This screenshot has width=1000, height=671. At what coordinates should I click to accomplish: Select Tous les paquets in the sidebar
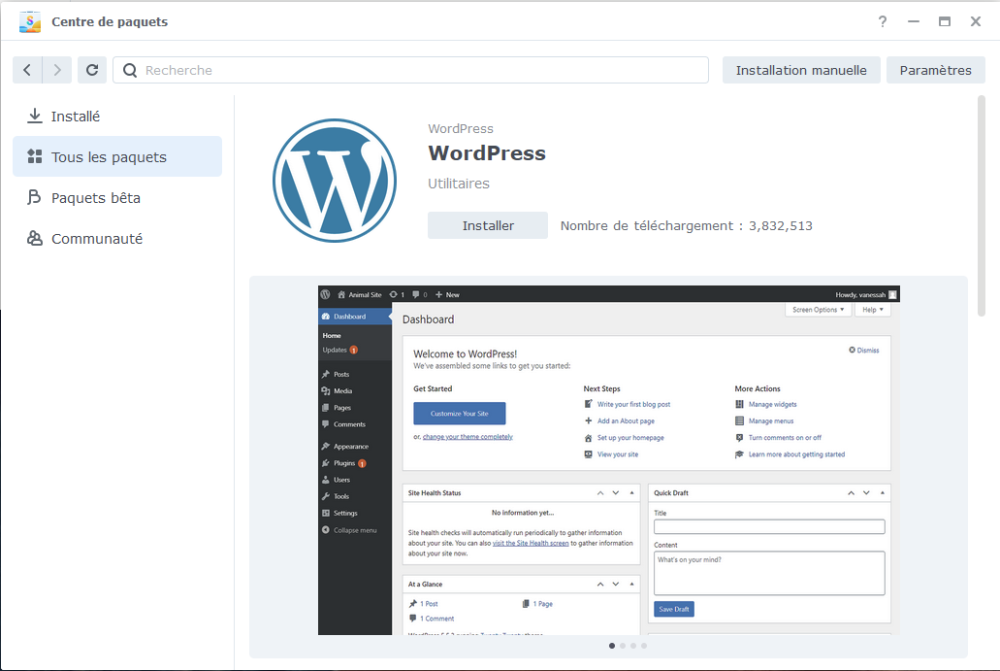pos(117,157)
